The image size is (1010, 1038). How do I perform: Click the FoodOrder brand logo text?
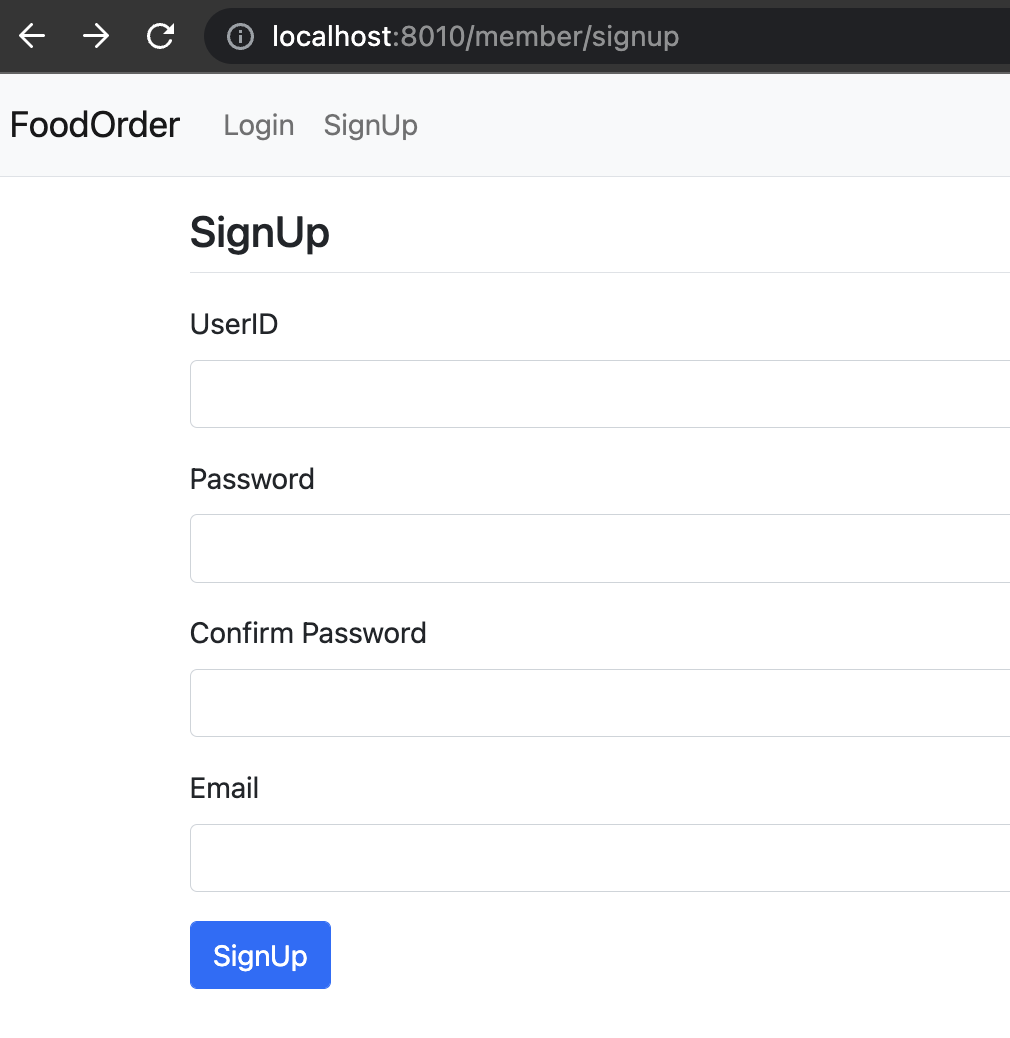pos(94,124)
